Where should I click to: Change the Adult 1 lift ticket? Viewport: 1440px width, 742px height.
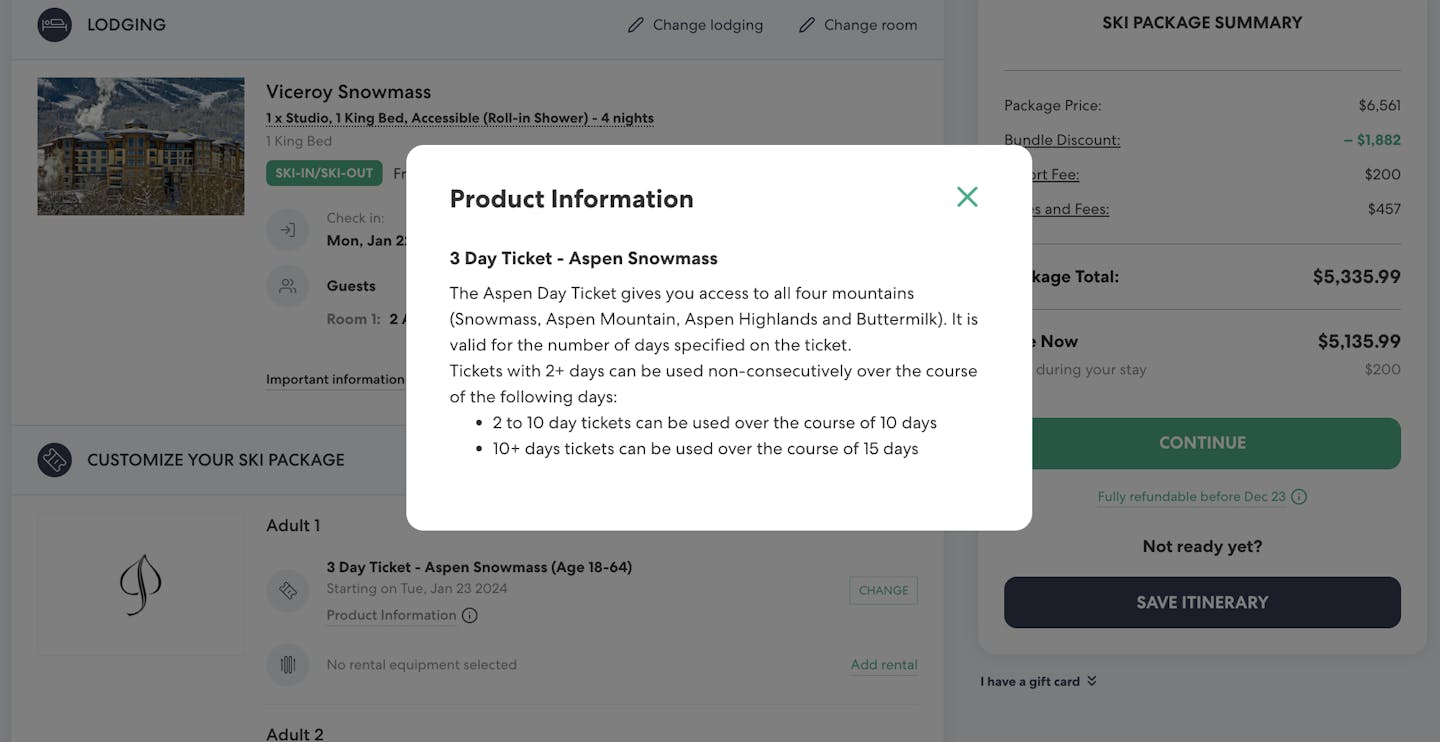pos(883,590)
